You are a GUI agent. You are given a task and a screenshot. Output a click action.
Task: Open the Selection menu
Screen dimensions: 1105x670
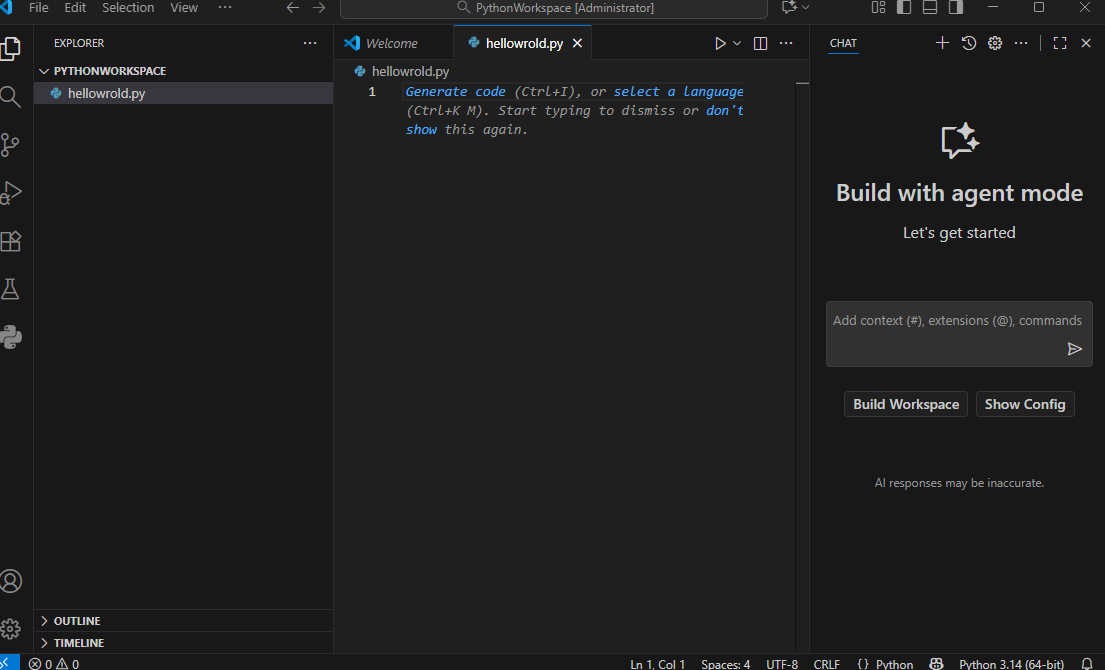click(128, 8)
